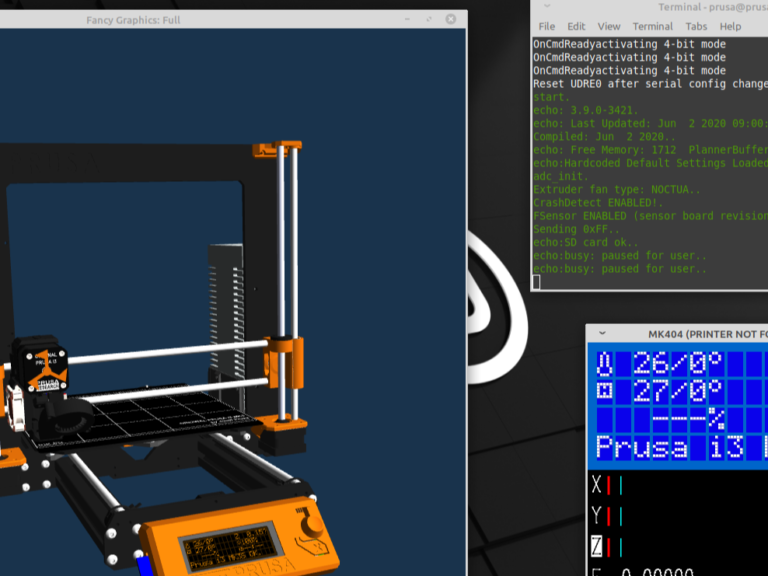Open the File menu in Terminal
This screenshot has height=576, width=768.
(x=547, y=26)
